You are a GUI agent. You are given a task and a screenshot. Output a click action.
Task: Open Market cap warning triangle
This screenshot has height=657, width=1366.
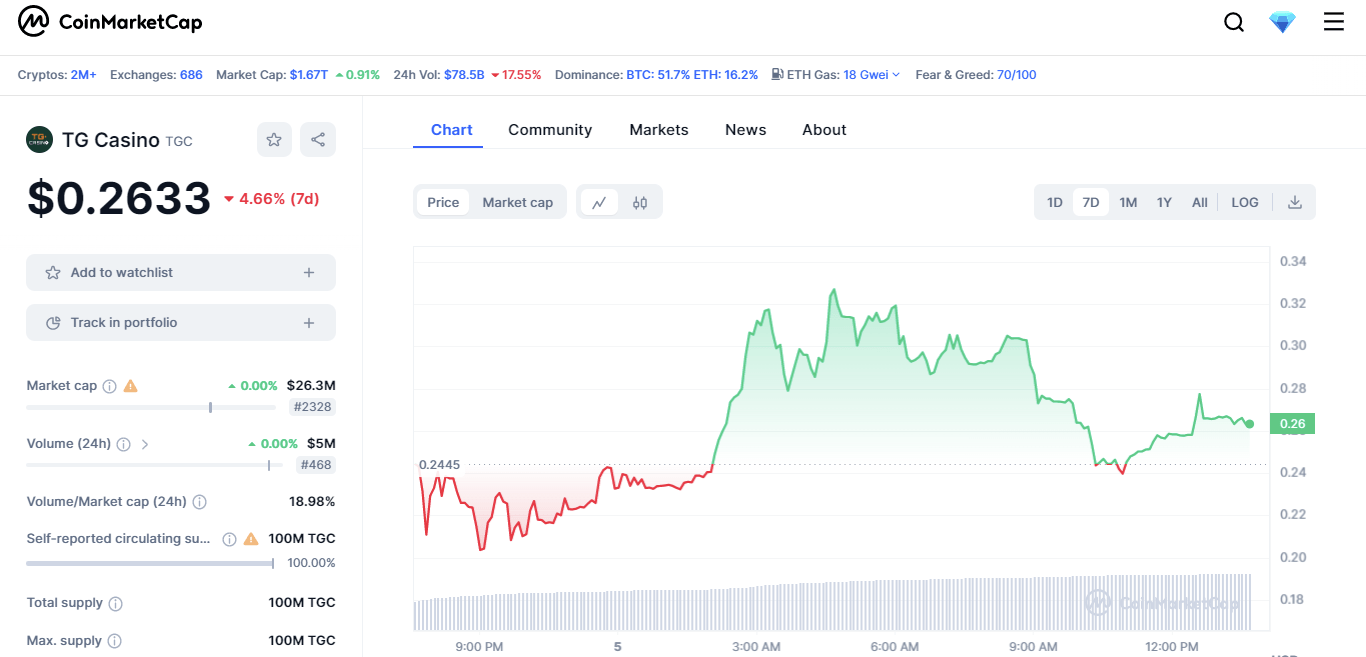tap(131, 386)
